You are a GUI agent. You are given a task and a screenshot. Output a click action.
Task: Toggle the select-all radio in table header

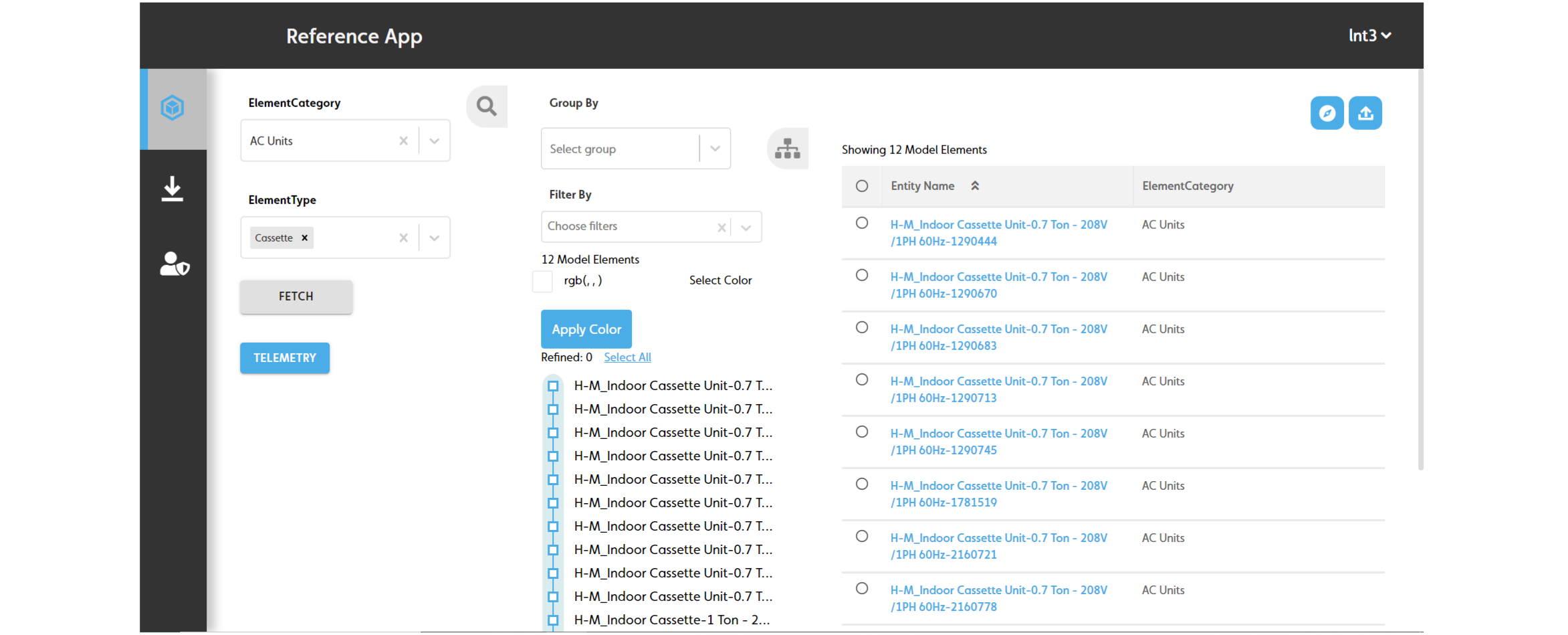(862, 186)
